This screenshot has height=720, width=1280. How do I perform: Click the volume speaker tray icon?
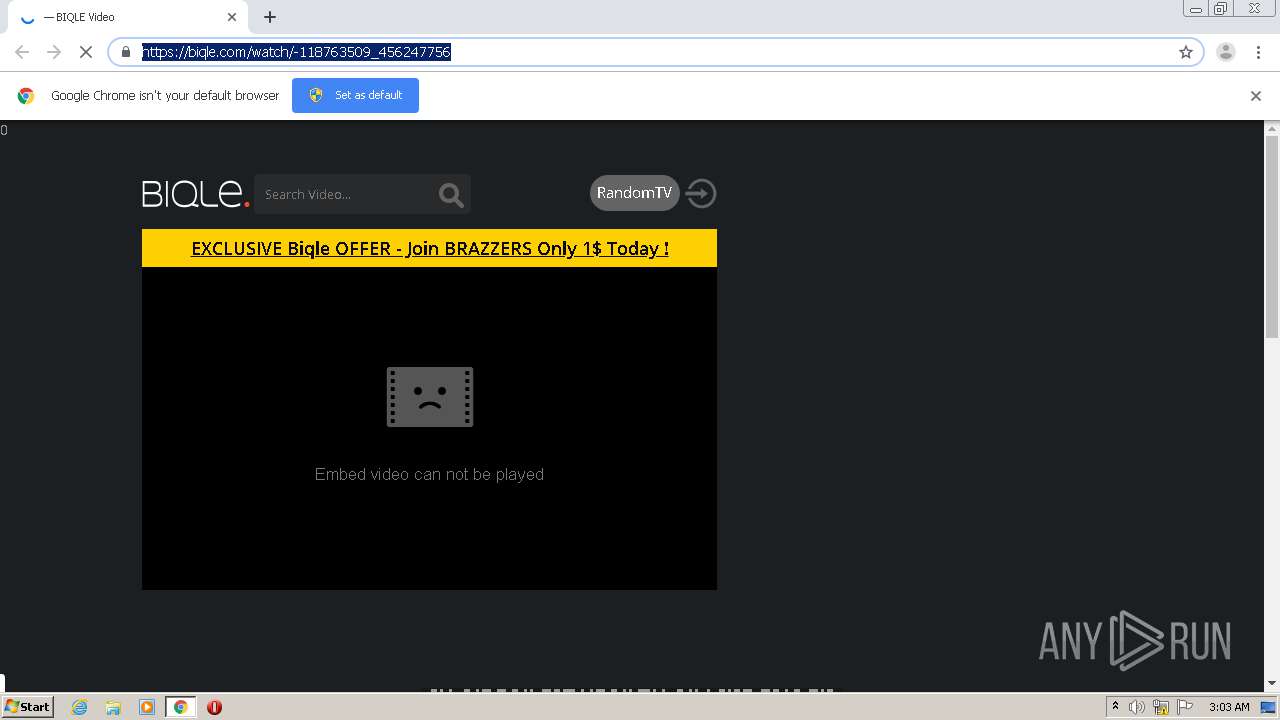(x=1137, y=707)
